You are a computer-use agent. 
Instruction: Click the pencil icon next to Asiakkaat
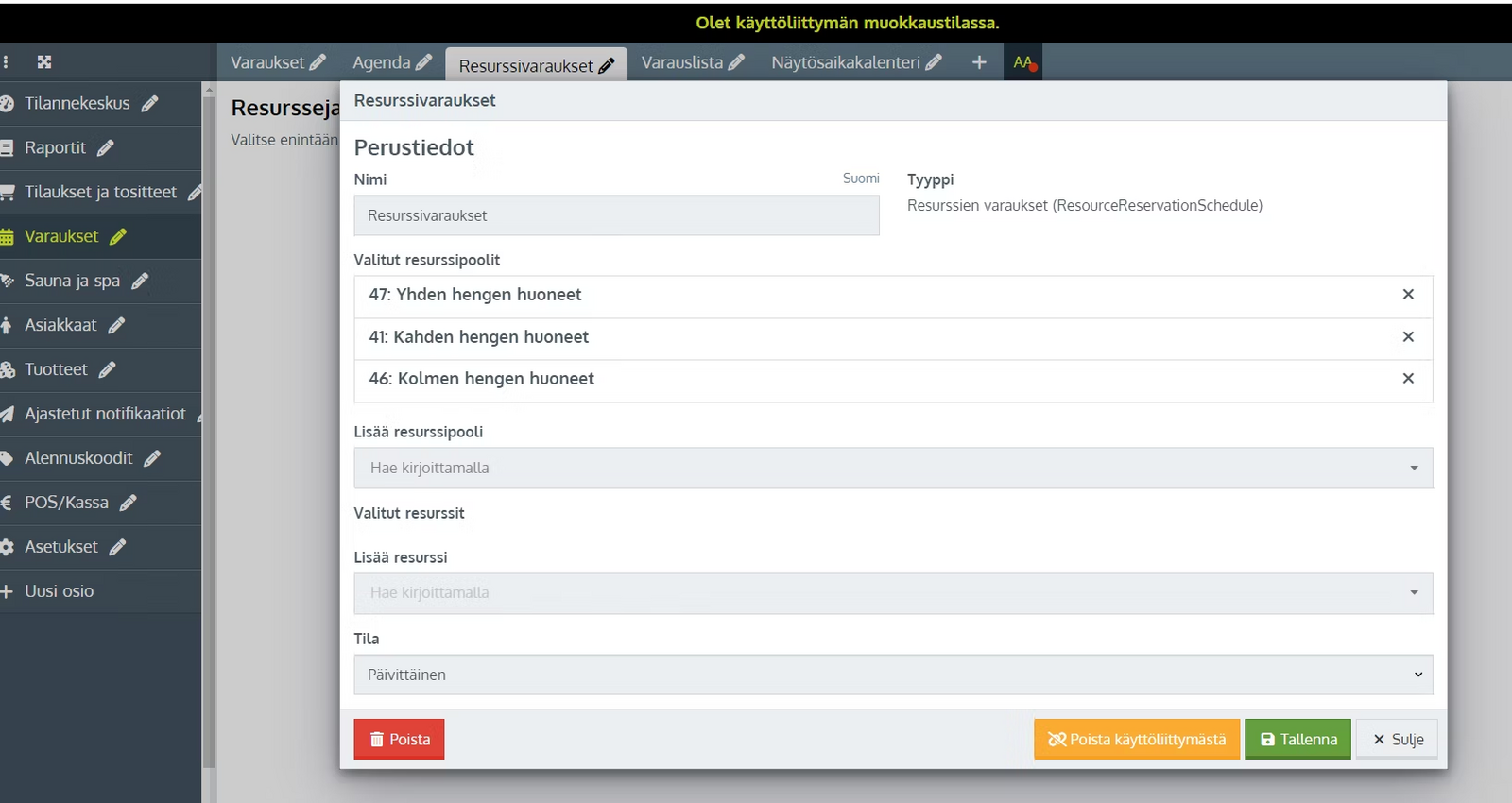point(116,326)
